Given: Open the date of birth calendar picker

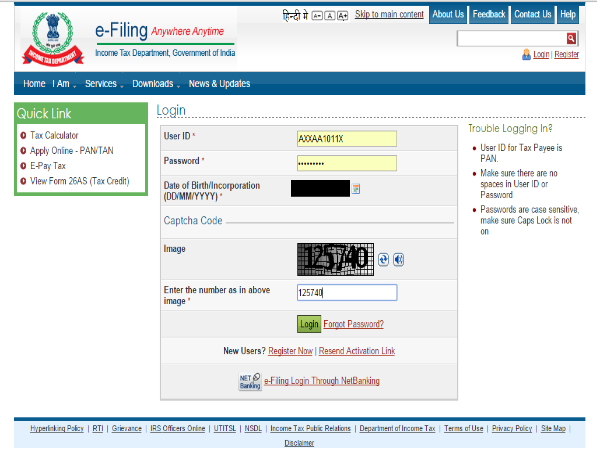Looking at the screenshot, I should click(x=356, y=188).
